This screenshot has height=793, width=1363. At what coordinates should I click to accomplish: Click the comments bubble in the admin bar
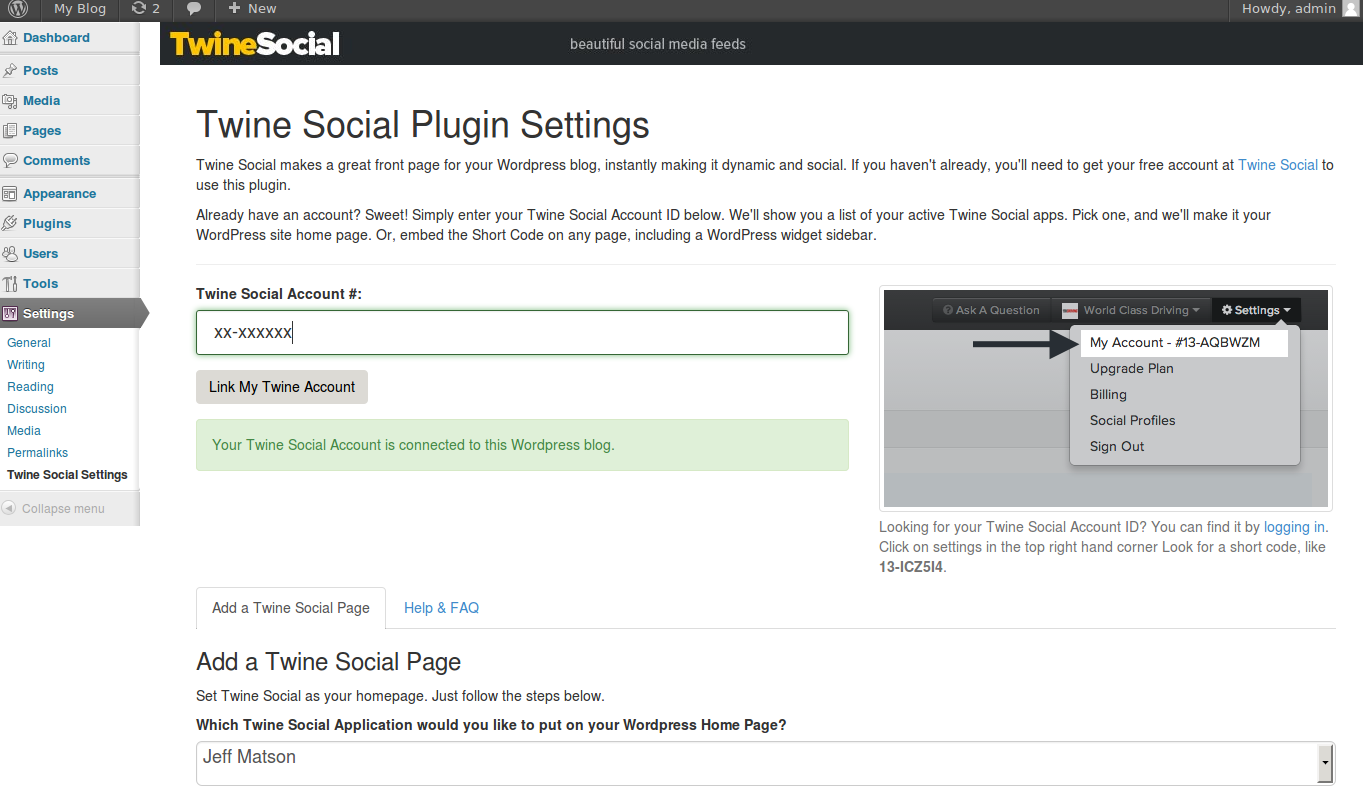click(193, 9)
